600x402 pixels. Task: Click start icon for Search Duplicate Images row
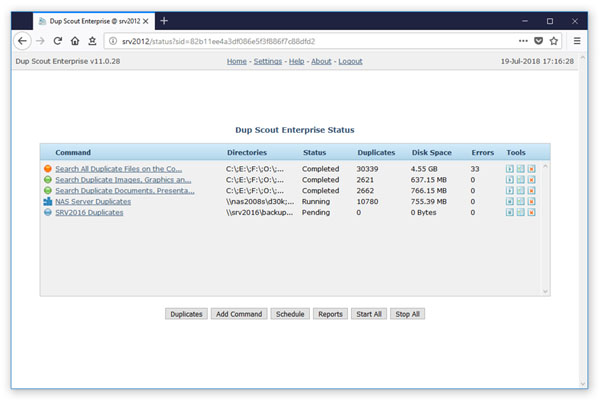coord(509,179)
